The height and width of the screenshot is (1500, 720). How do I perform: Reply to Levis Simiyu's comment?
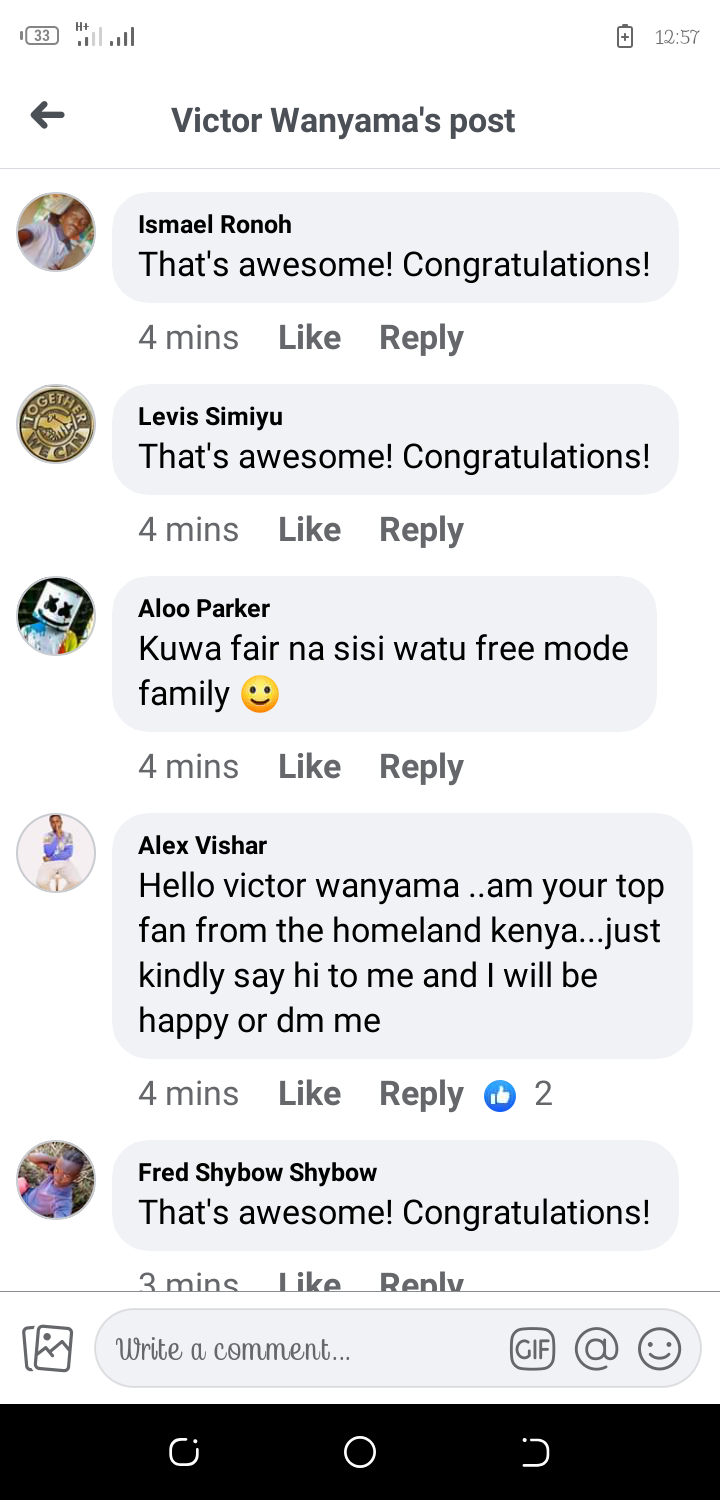pos(421,530)
